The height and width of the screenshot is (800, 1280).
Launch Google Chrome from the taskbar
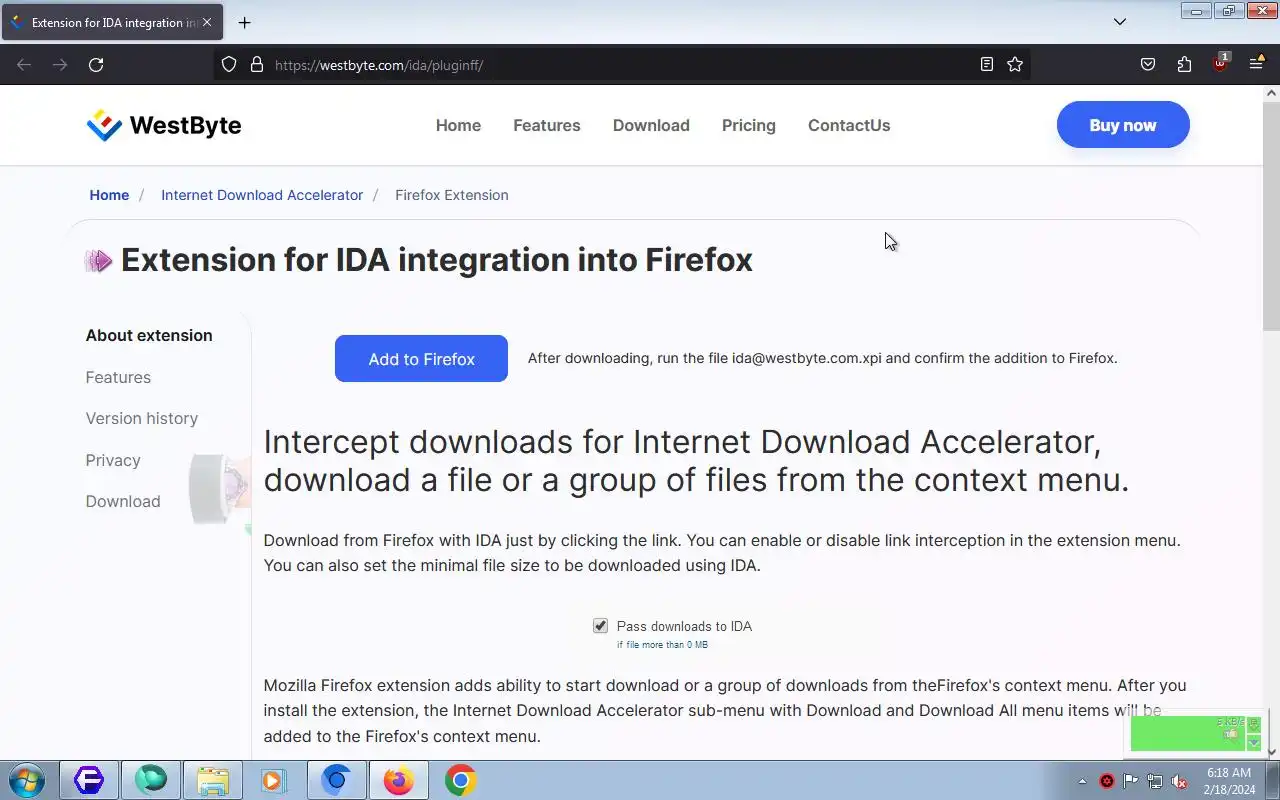[x=460, y=780]
